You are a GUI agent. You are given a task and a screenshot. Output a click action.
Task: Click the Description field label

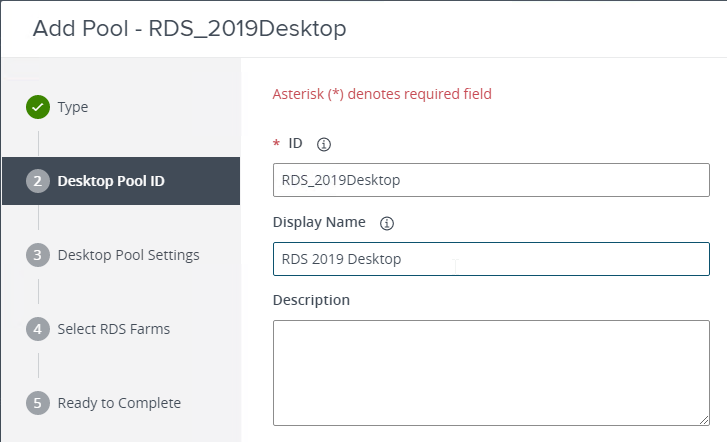(311, 300)
